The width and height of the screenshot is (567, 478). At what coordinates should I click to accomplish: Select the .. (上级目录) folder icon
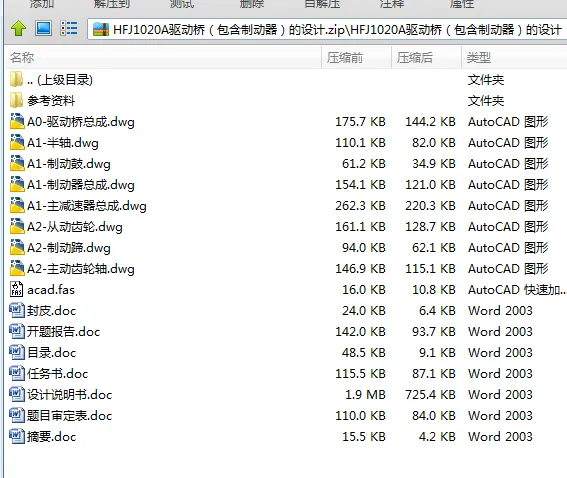[17, 79]
